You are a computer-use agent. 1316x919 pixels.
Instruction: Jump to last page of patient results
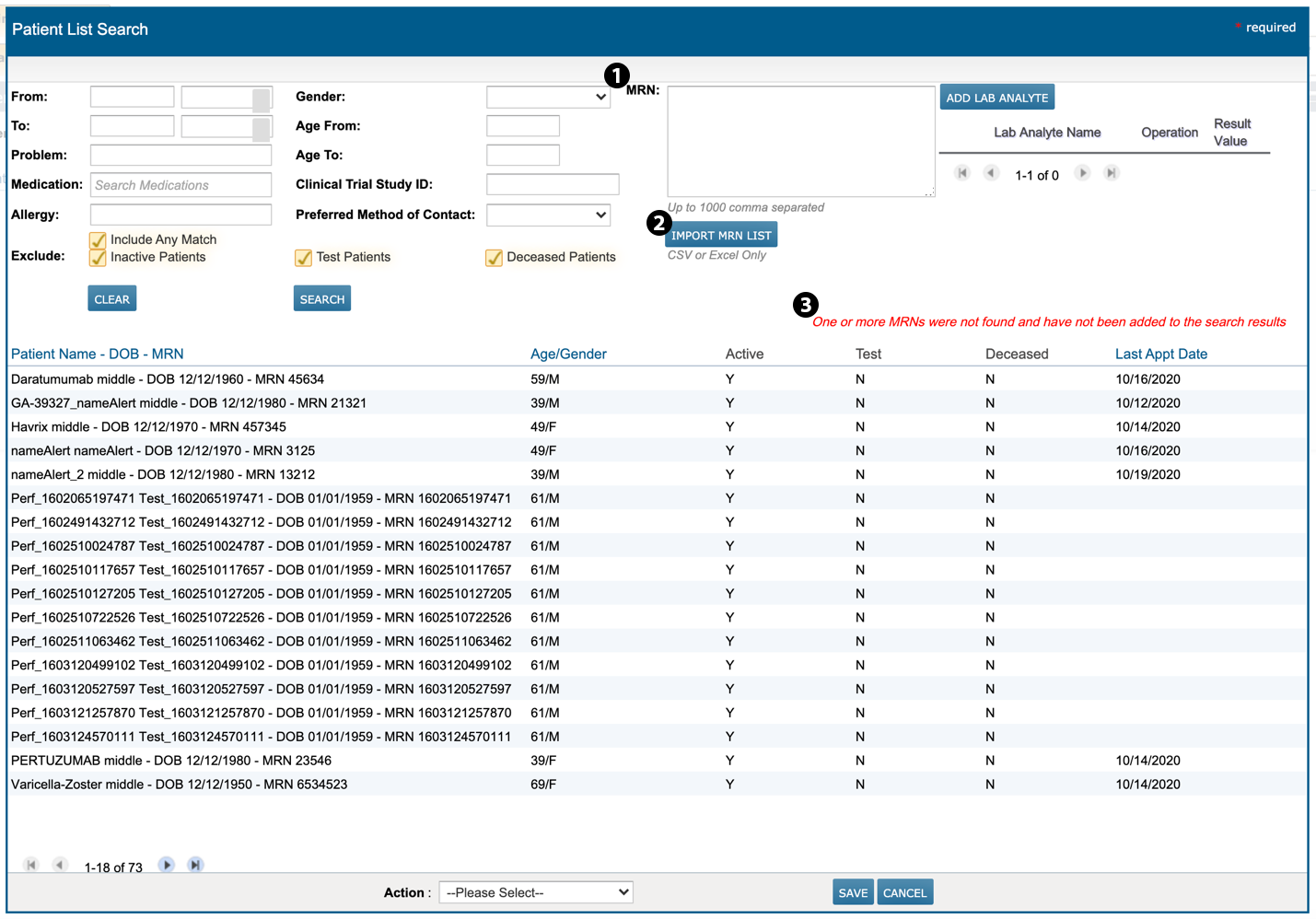(x=195, y=865)
